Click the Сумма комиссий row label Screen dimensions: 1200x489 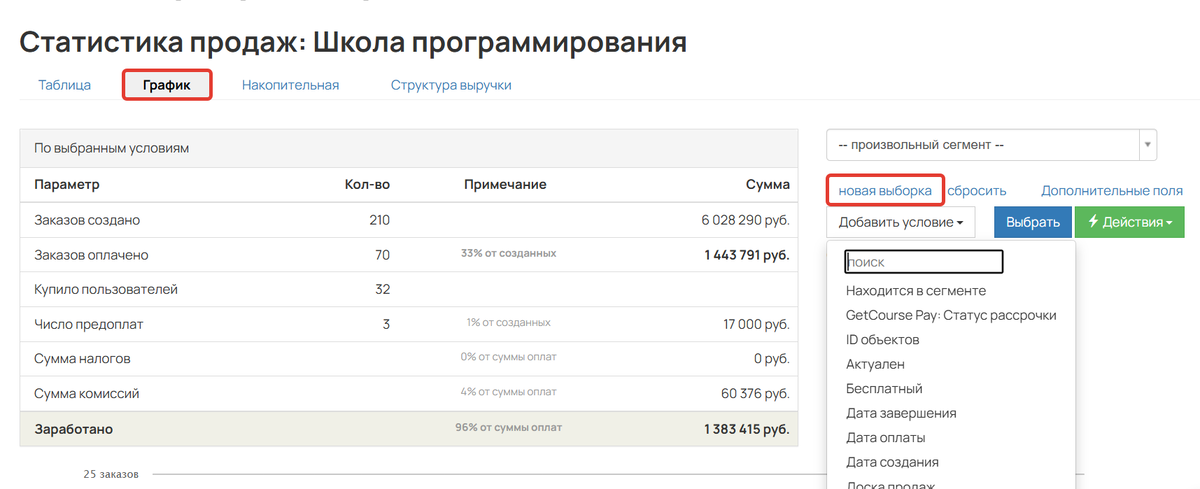tap(86, 394)
